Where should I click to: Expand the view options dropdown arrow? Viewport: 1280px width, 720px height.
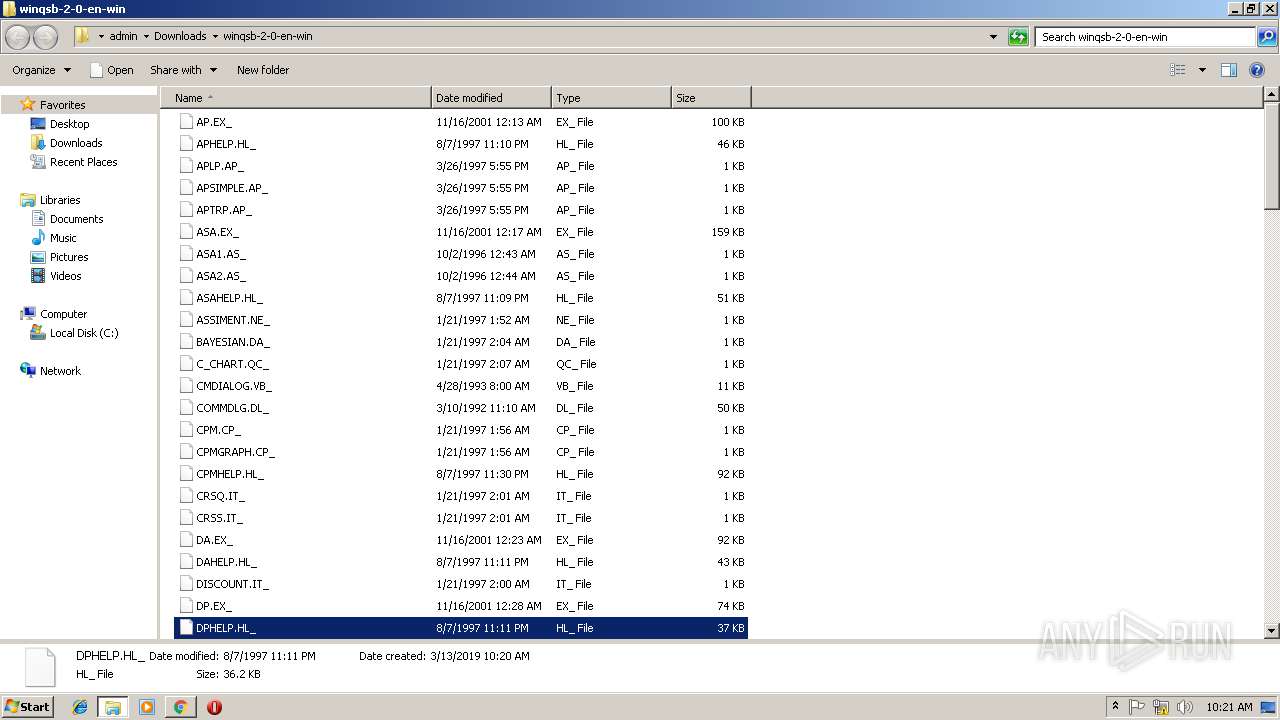click(1202, 70)
